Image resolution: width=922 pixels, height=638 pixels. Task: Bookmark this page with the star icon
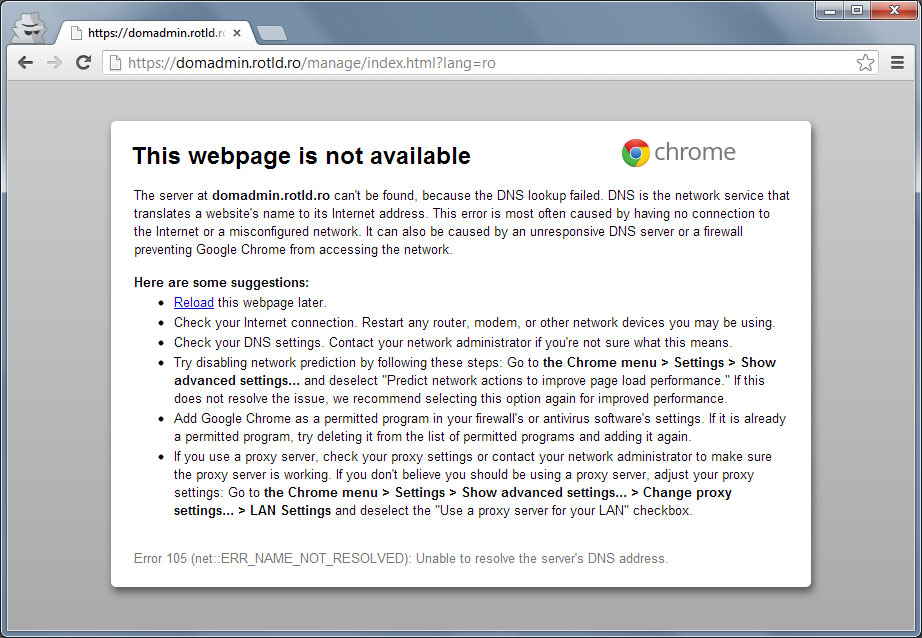coord(865,63)
